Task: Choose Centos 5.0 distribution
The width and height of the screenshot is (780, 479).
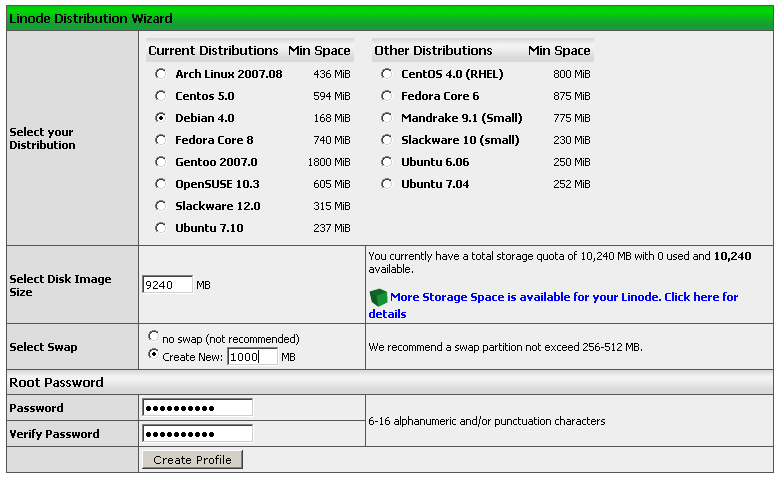Action: [x=160, y=96]
